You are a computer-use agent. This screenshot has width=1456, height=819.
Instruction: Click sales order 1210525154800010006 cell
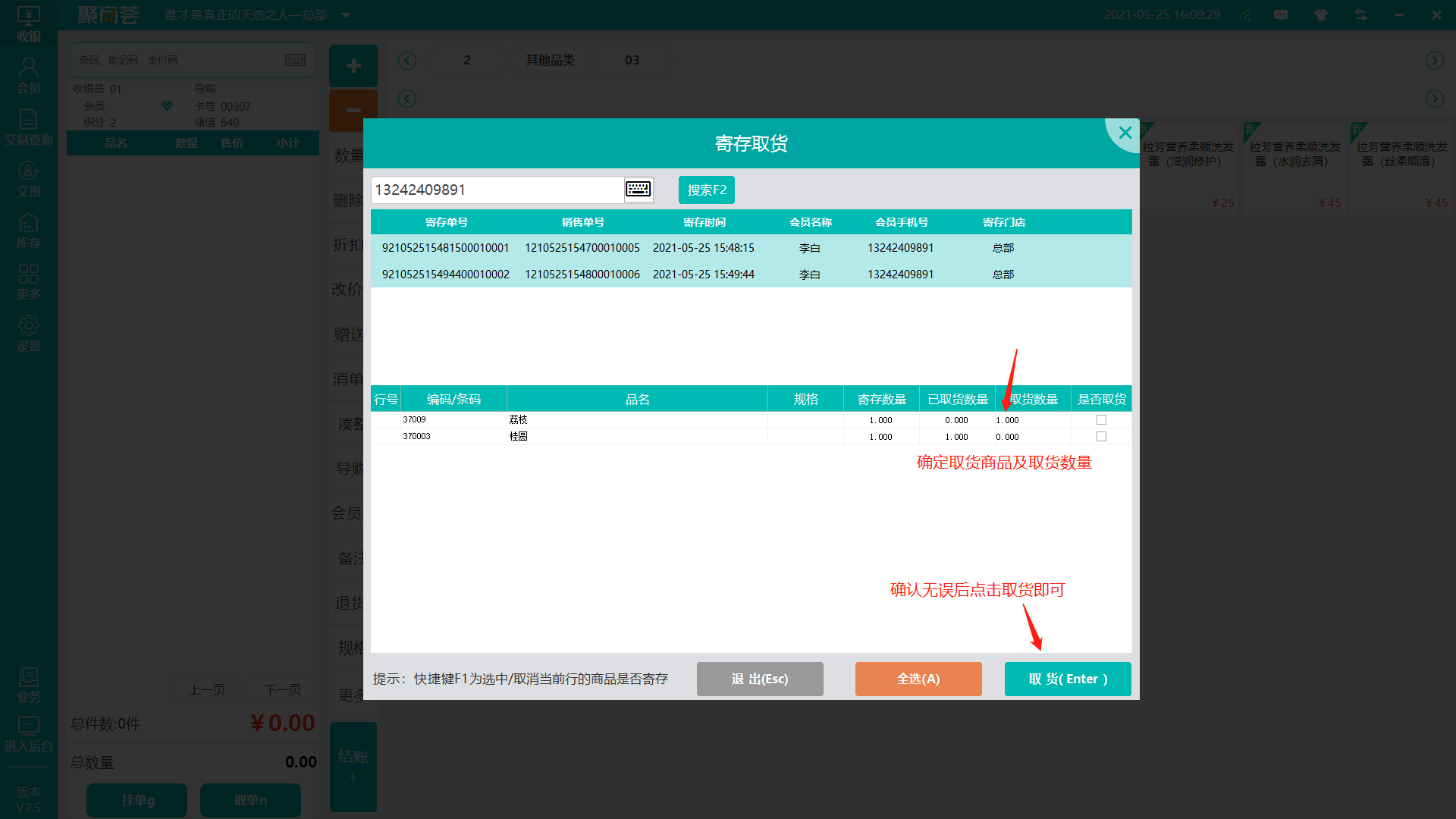(x=582, y=275)
